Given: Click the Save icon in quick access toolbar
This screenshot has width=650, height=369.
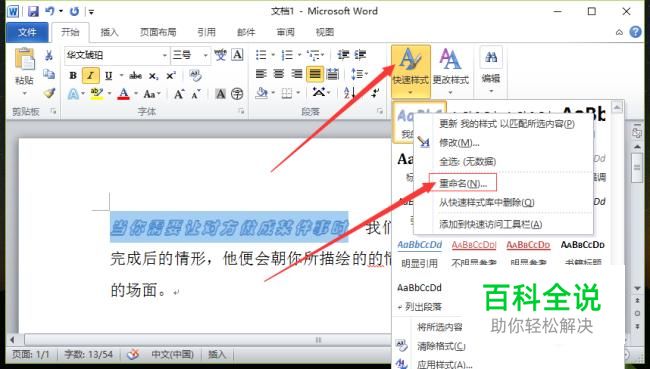Looking at the screenshot, I should click(33, 11).
